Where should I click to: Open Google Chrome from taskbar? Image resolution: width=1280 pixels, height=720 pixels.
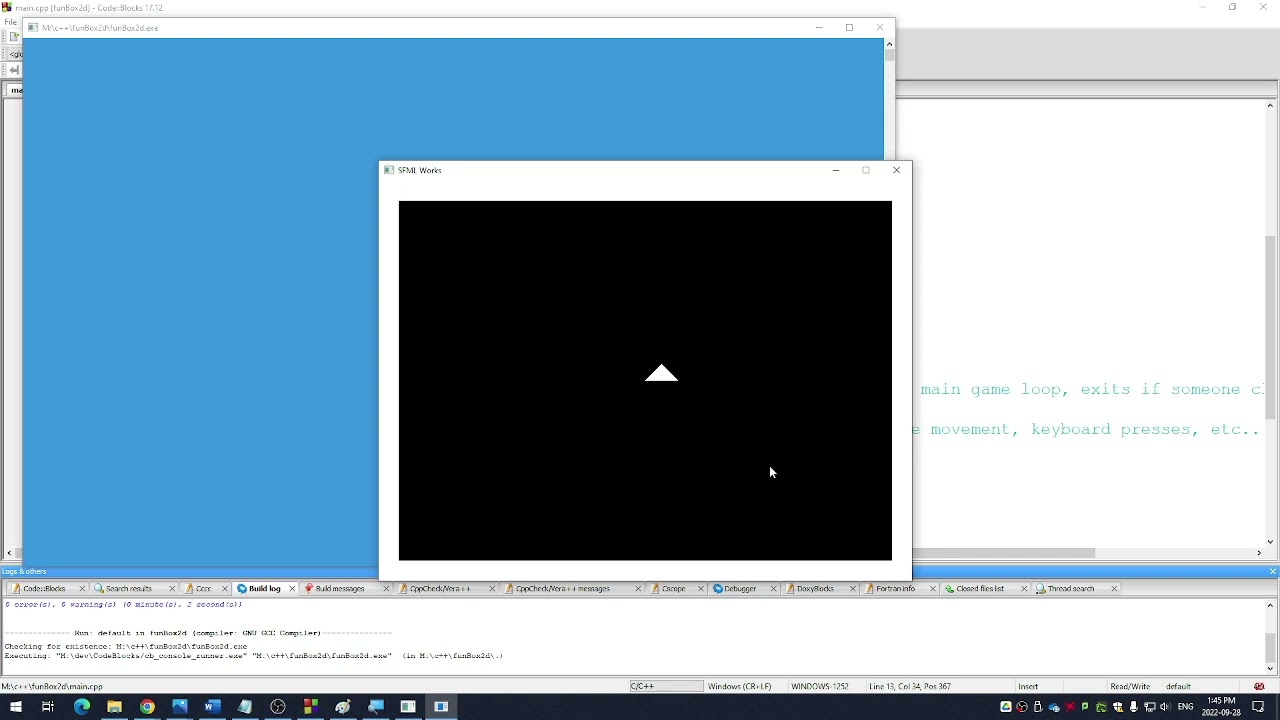147,707
